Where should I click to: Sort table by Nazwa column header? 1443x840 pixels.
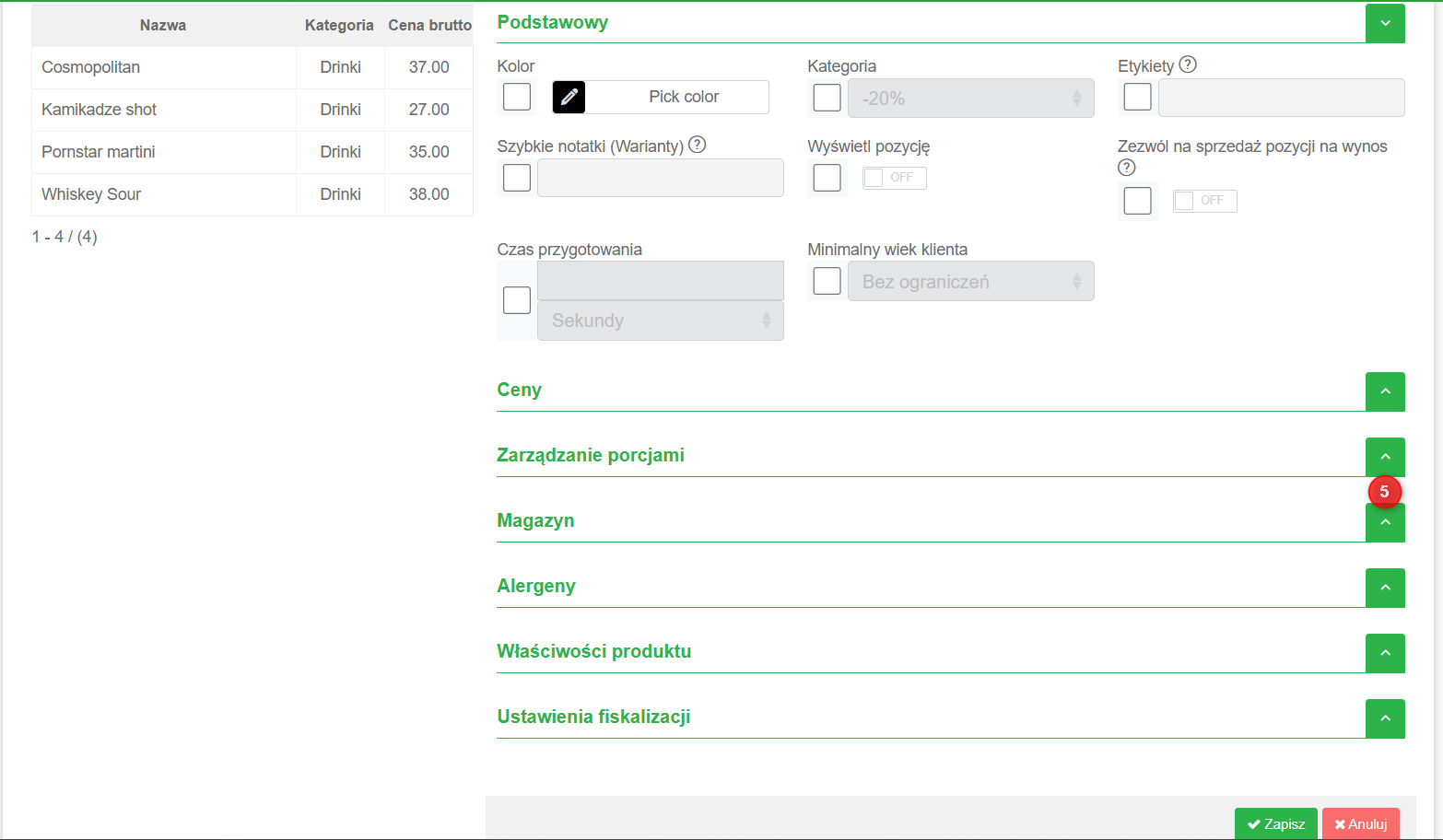tap(163, 25)
